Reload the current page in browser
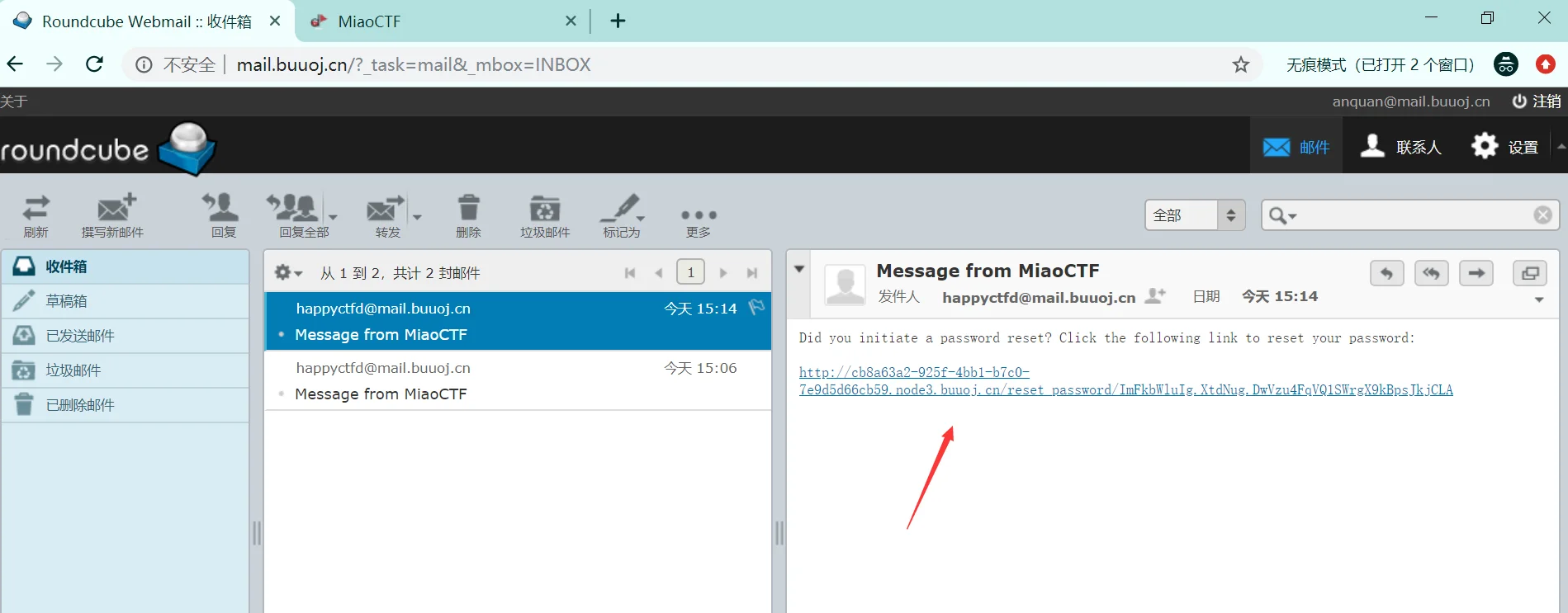This screenshot has width=1568, height=613. click(x=95, y=64)
